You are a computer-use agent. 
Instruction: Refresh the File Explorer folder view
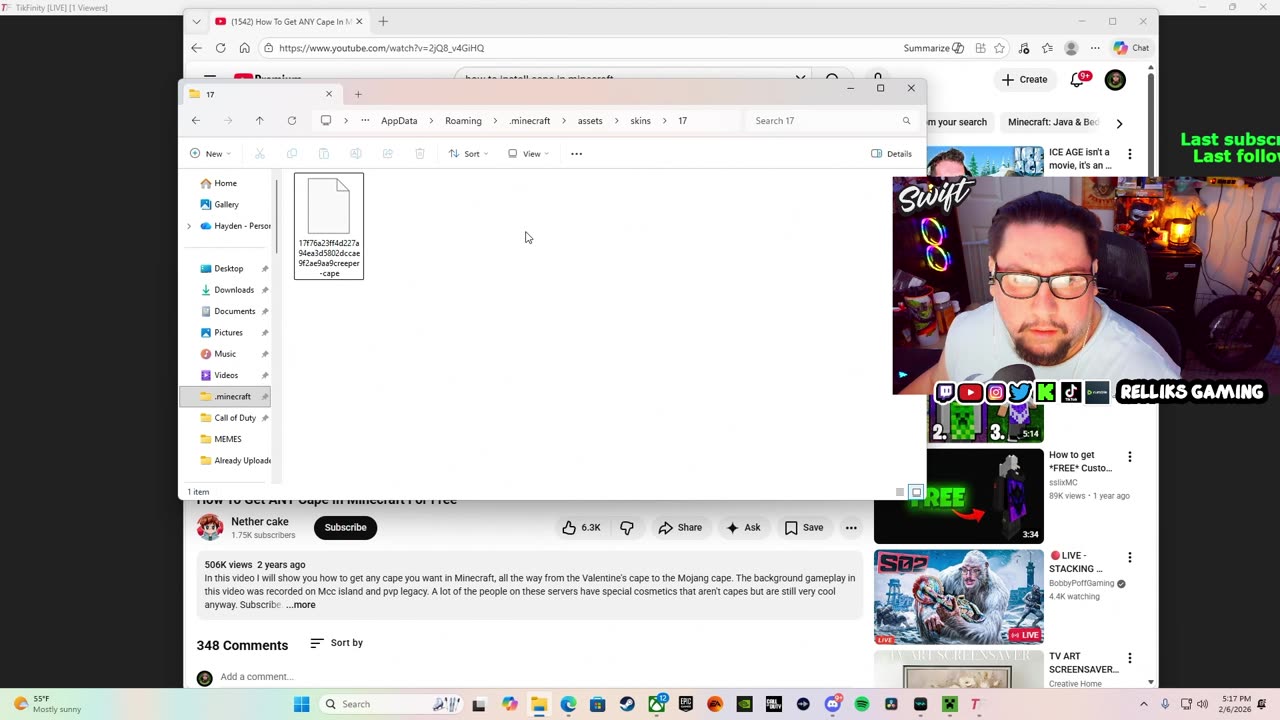click(x=292, y=121)
